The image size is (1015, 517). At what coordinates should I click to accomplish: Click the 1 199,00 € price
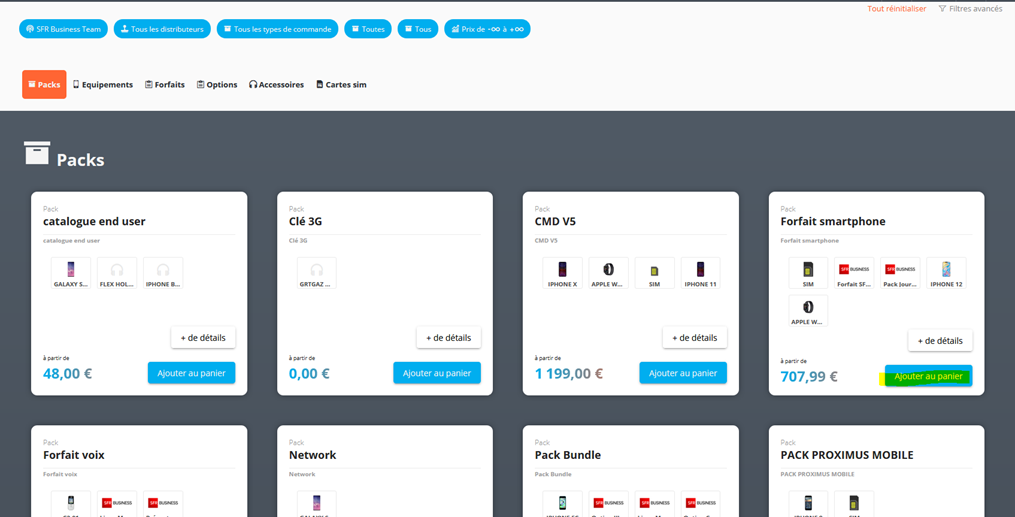(x=569, y=373)
